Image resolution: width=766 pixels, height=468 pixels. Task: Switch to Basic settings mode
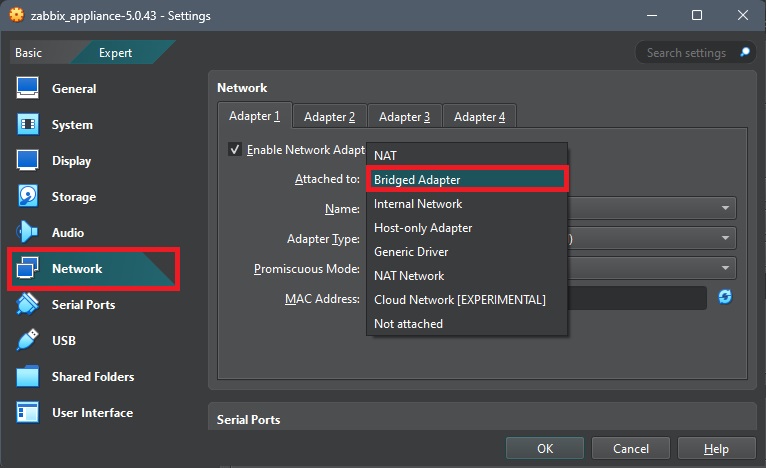pos(29,53)
